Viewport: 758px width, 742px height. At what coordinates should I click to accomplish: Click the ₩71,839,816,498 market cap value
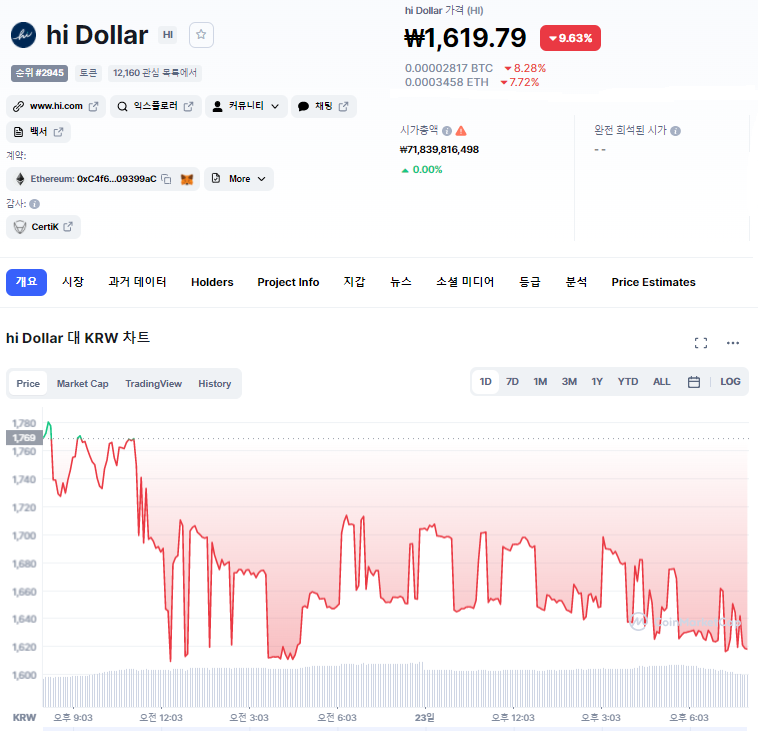coord(439,150)
